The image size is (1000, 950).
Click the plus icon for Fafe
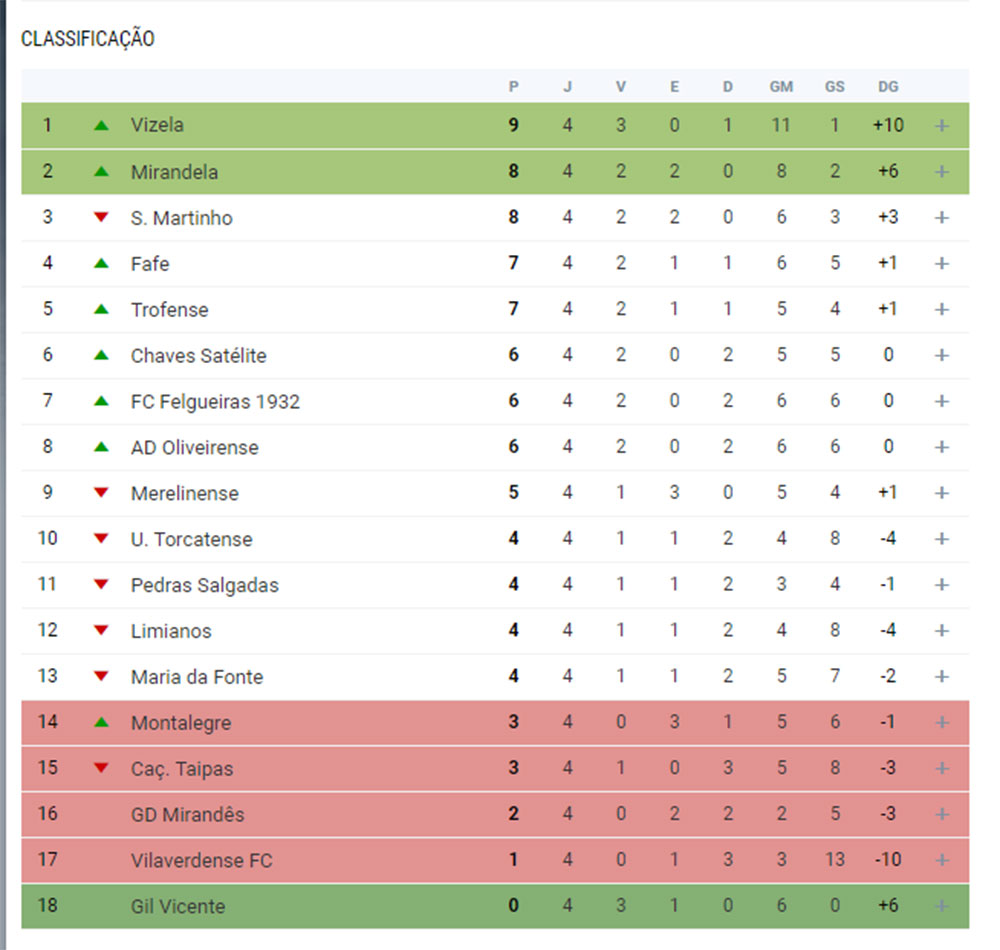[x=941, y=263]
